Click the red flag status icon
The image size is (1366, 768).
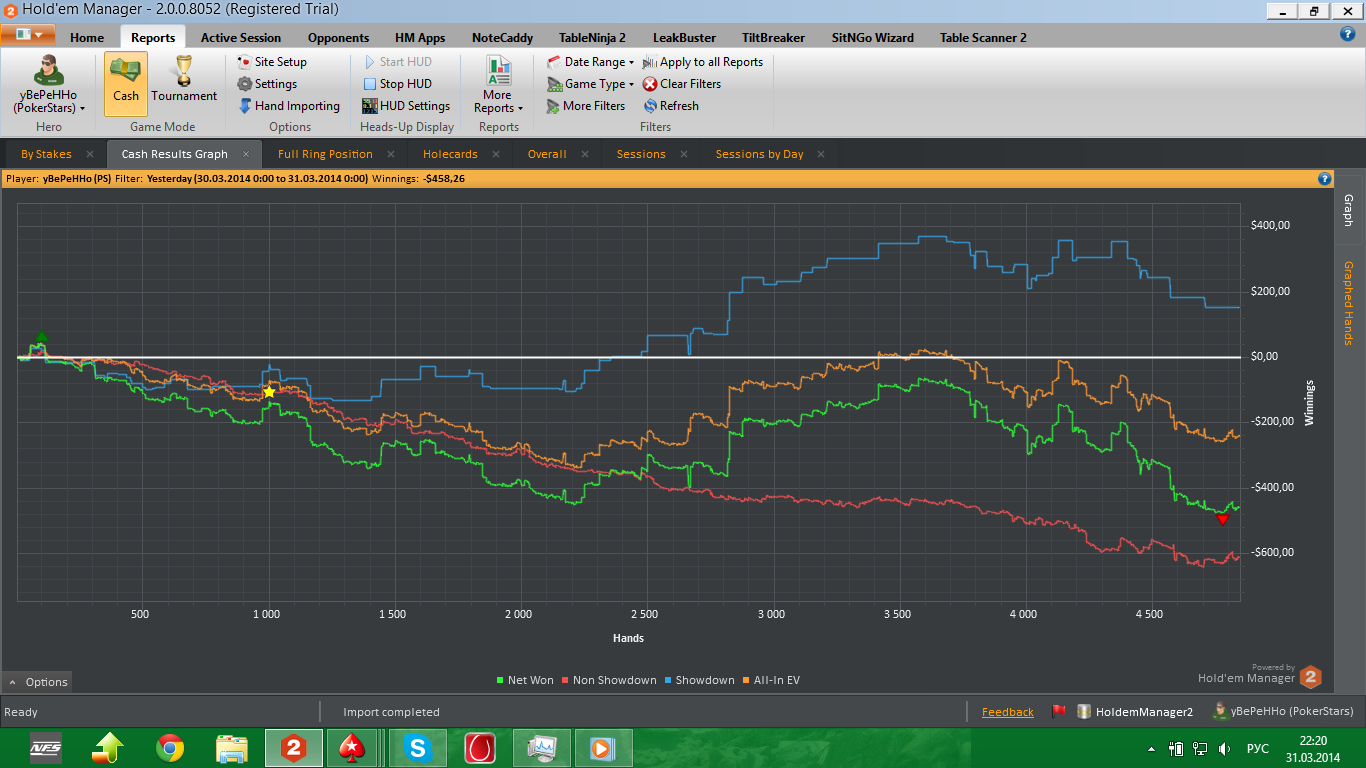(1059, 712)
